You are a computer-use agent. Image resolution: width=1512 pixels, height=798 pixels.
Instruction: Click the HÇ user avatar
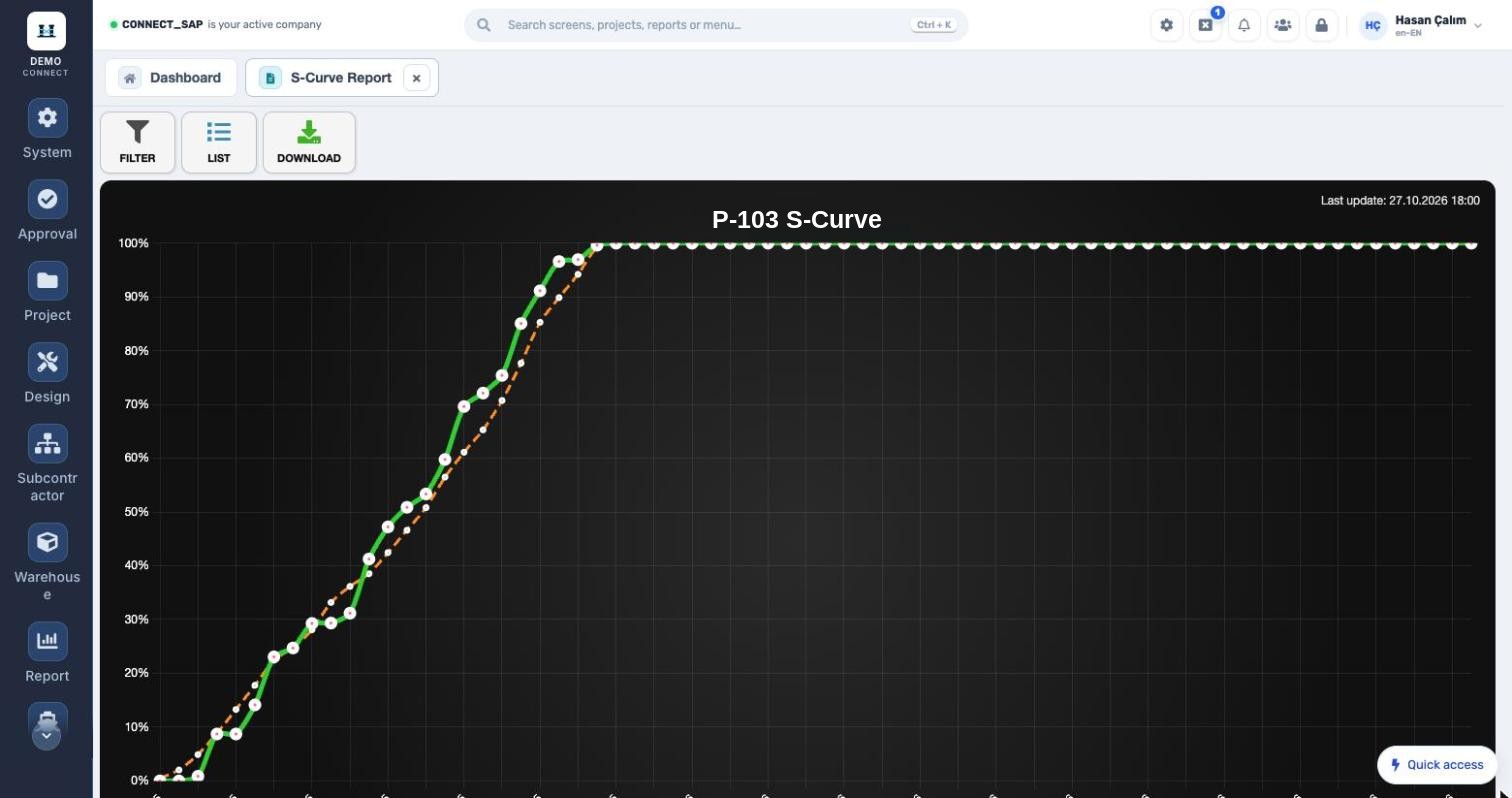1373,26
